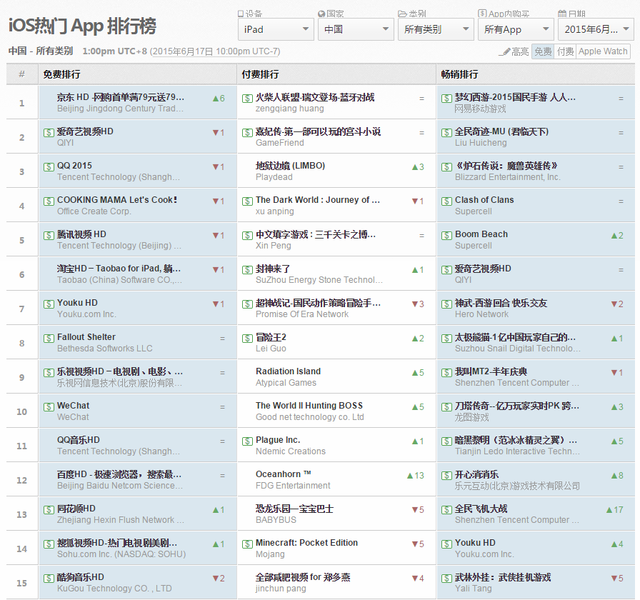Click the in-app purchase icon beside Clash of Clans
The height and width of the screenshot is (600, 640).
coord(446,201)
